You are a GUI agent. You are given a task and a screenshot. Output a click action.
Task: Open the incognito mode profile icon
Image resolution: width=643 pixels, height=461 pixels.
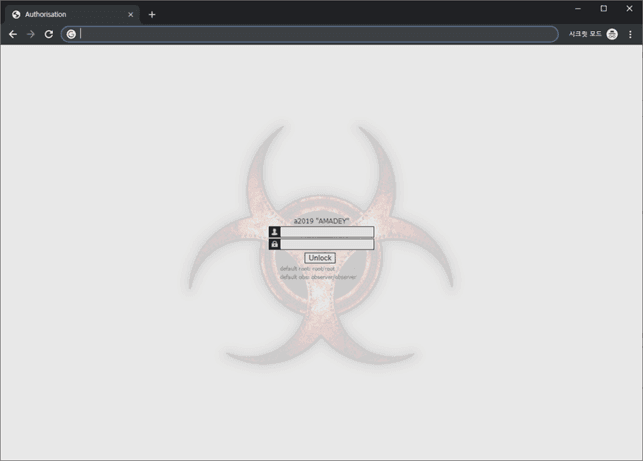click(x=612, y=34)
